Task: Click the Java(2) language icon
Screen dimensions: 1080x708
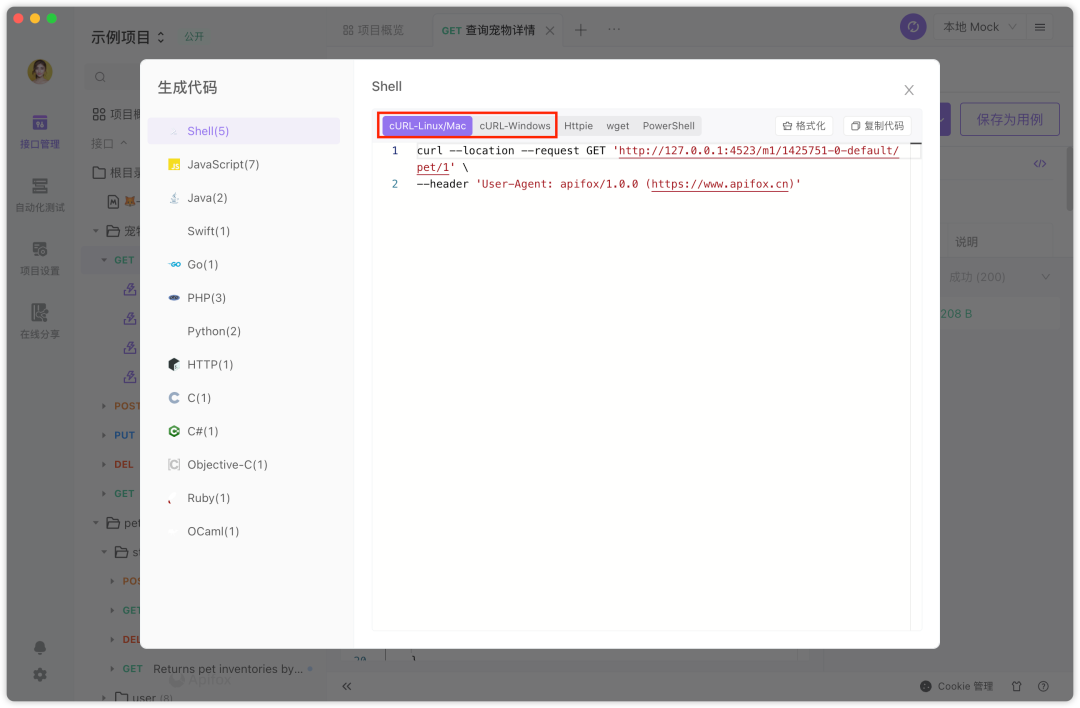Action: (x=174, y=198)
